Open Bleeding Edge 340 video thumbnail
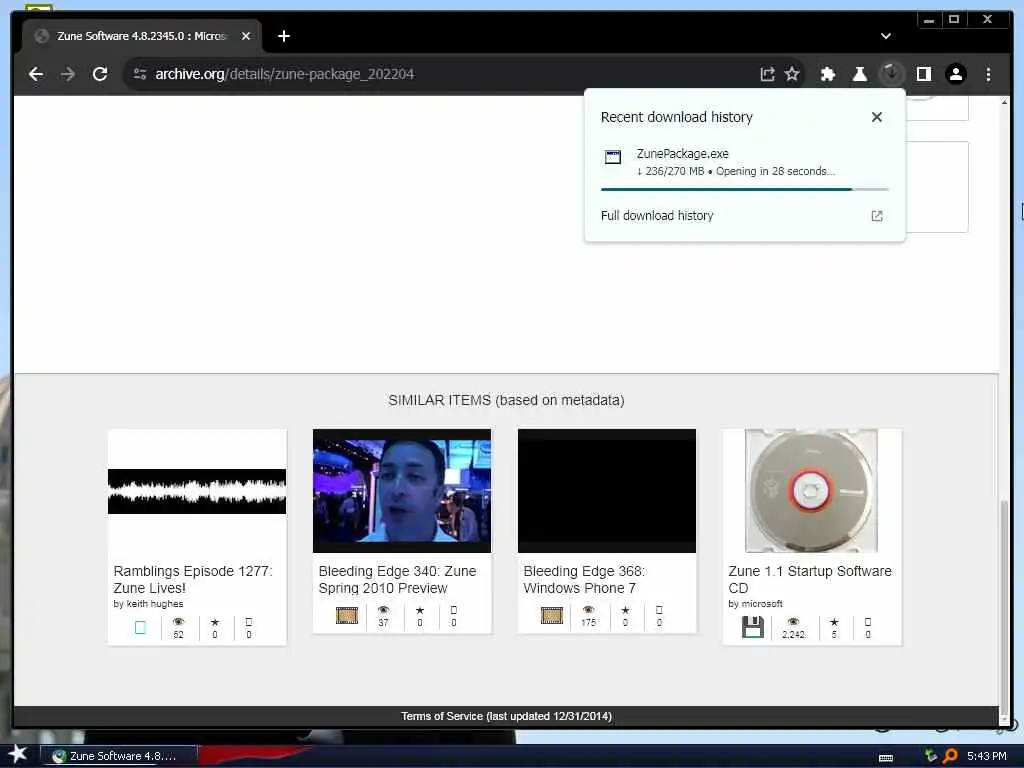 402,491
